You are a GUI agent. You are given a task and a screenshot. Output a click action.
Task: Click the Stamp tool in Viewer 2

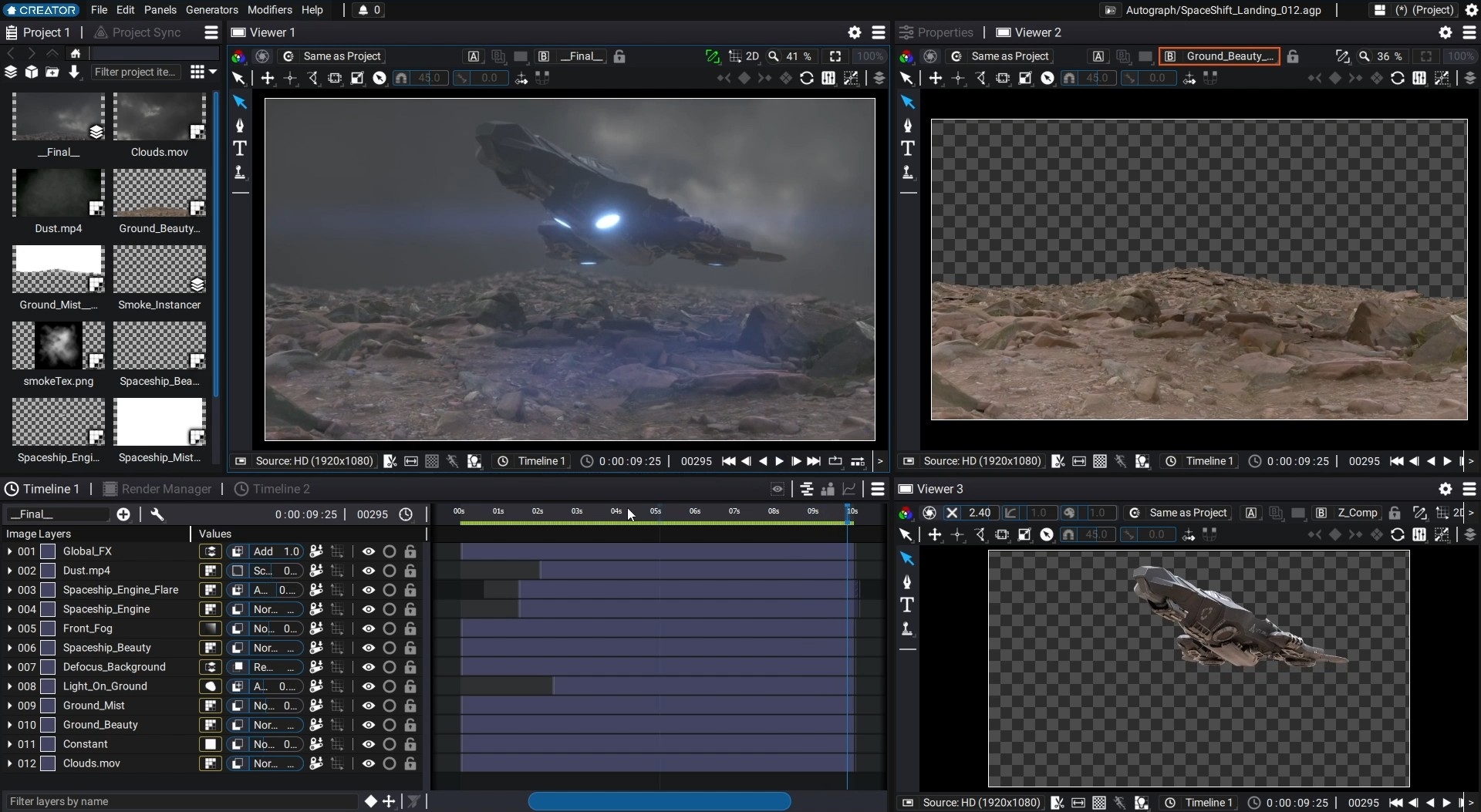coord(908,172)
